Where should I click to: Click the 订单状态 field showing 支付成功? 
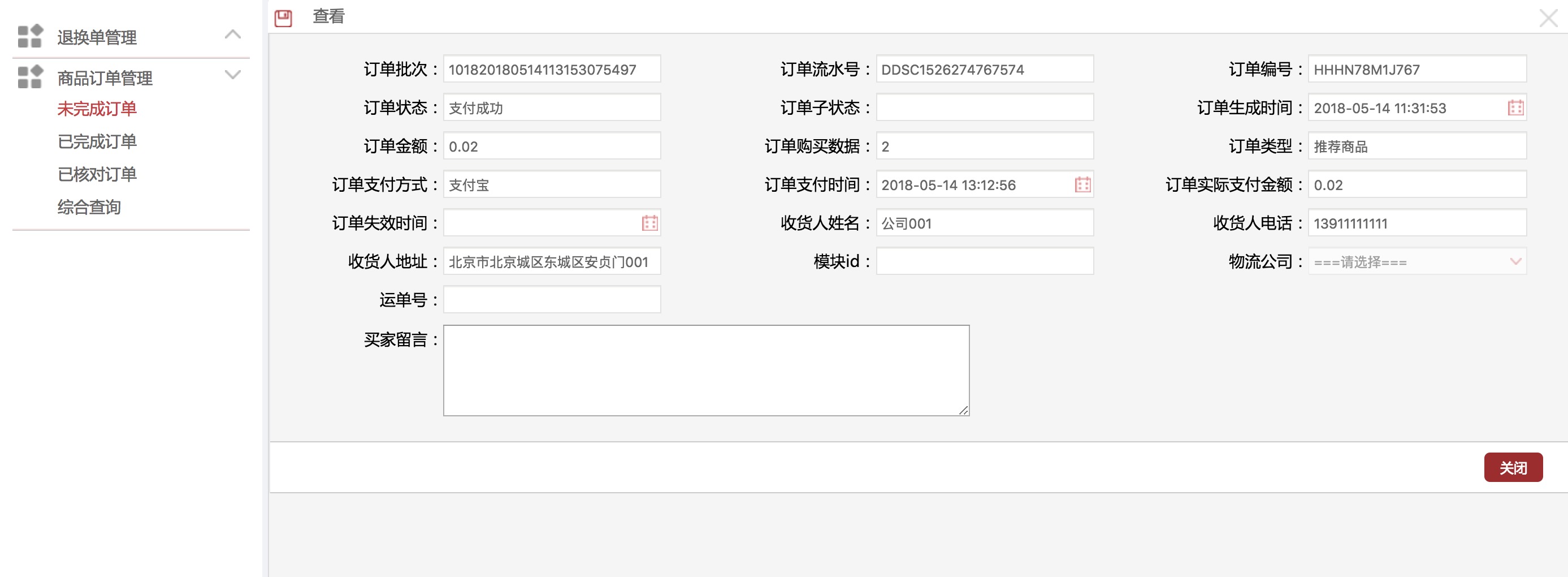[x=552, y=108]
